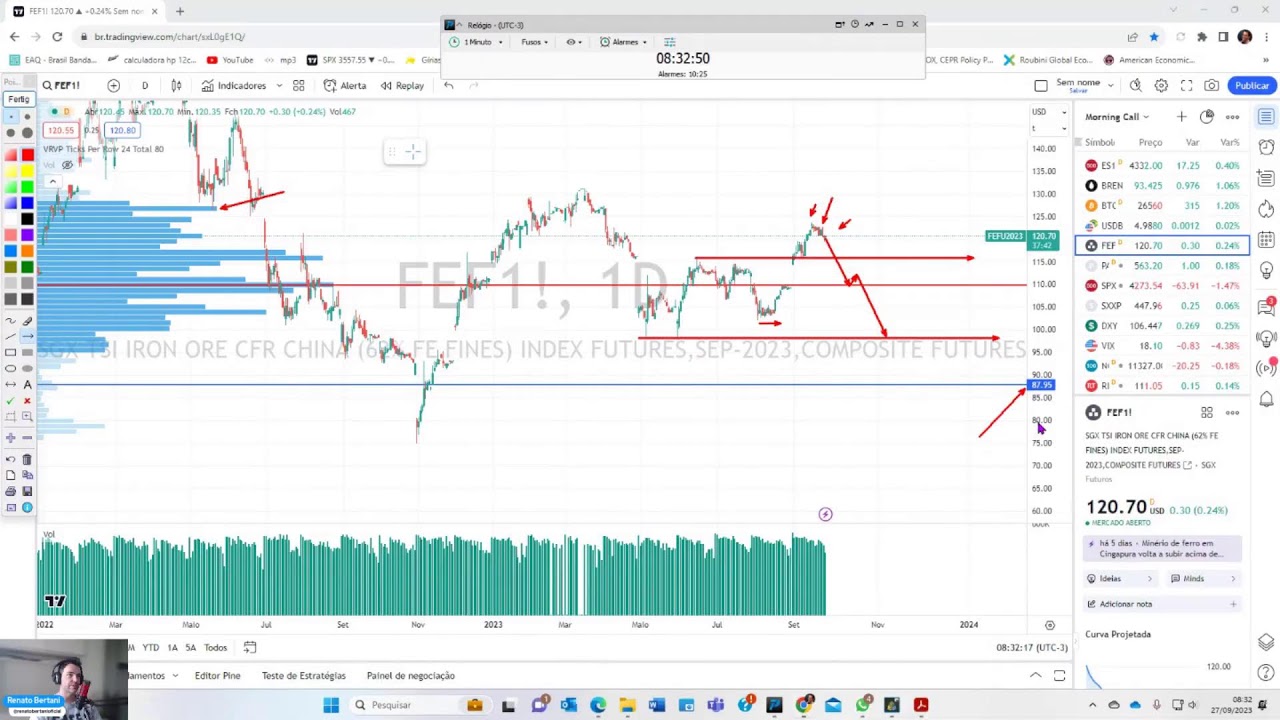Image resolution: width=1280 pixels, height=720 pixels.
Task: Collapse the indicator legend chevron
Action: pos(52,181)
